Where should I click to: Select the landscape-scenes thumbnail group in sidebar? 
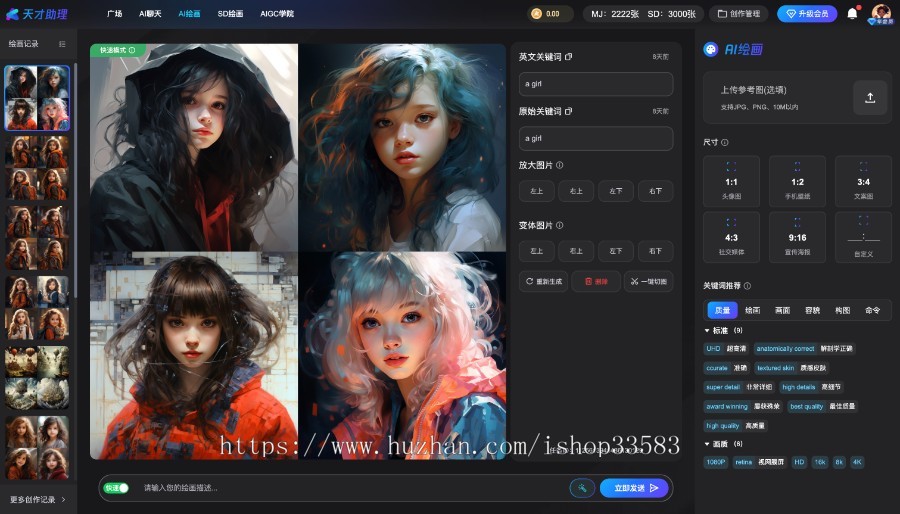(37, 377)
